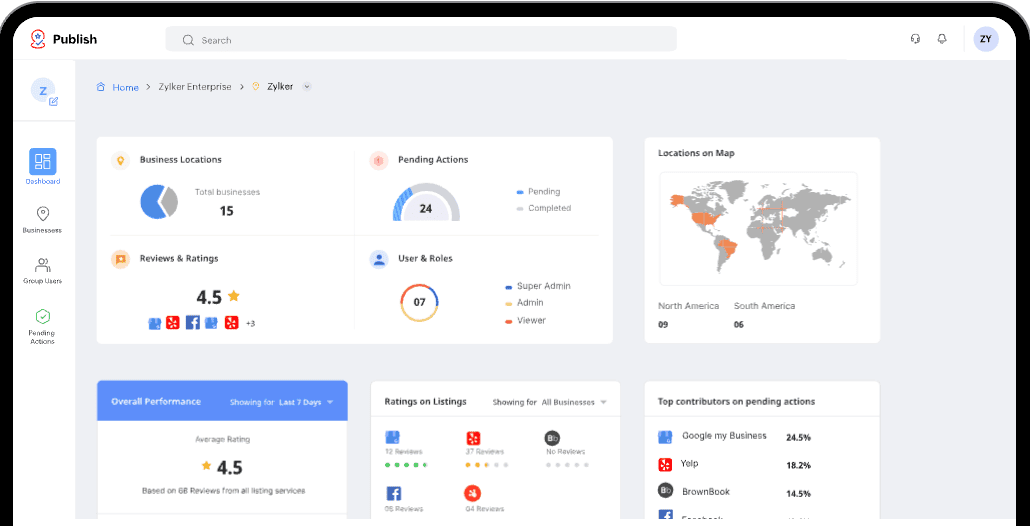This screenshot has width=1030, height=526.
Task: Click the User & Roles donut chart
Action: (x=419, y=302)
